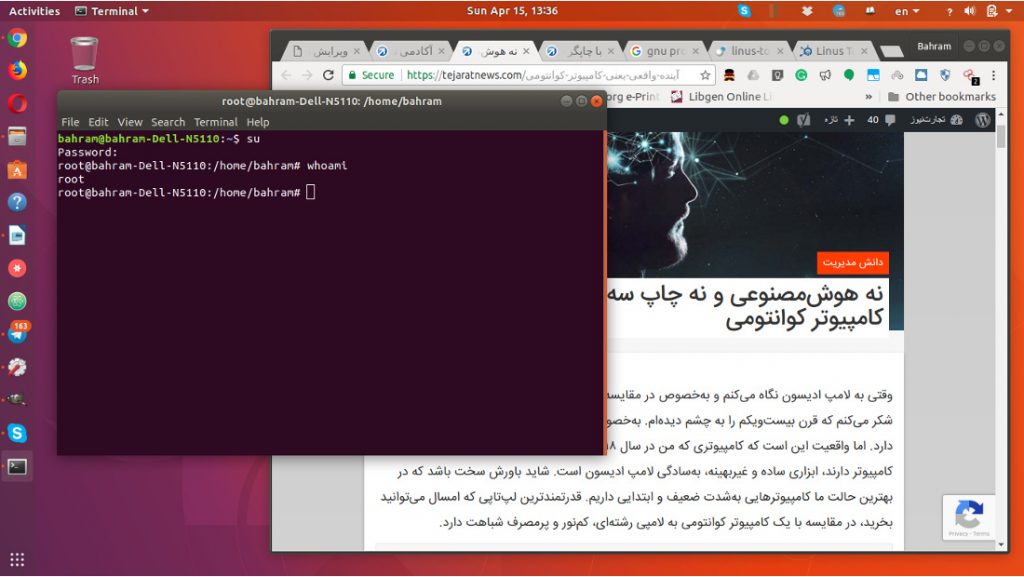This screenshot has height=577, width=1024.
Task: Switch to the gnu pro Chrome tab
Action: pyautogui.click(x=665, y=51)
